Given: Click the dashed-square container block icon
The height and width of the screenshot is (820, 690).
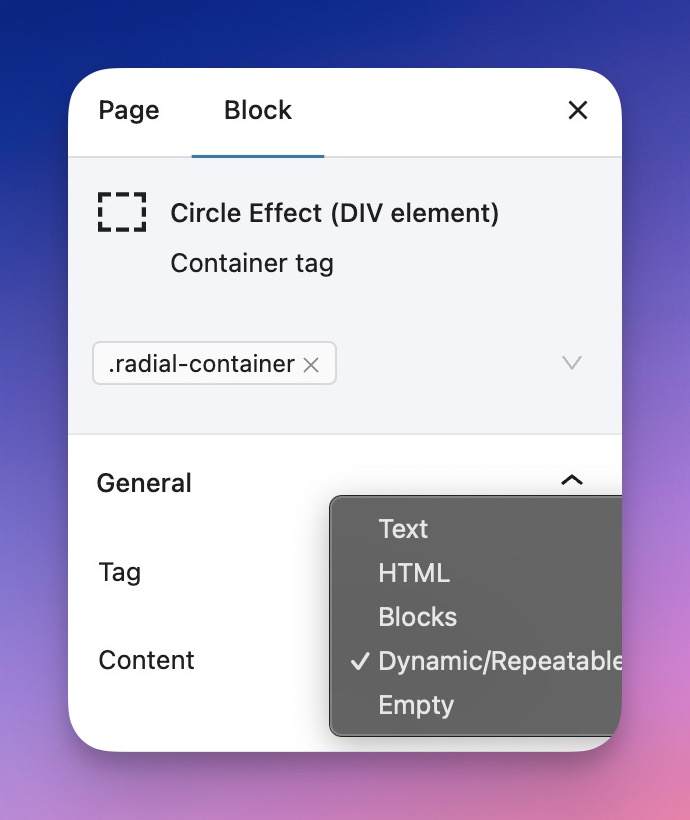Looking at the screenshot, I should point(122,212).
